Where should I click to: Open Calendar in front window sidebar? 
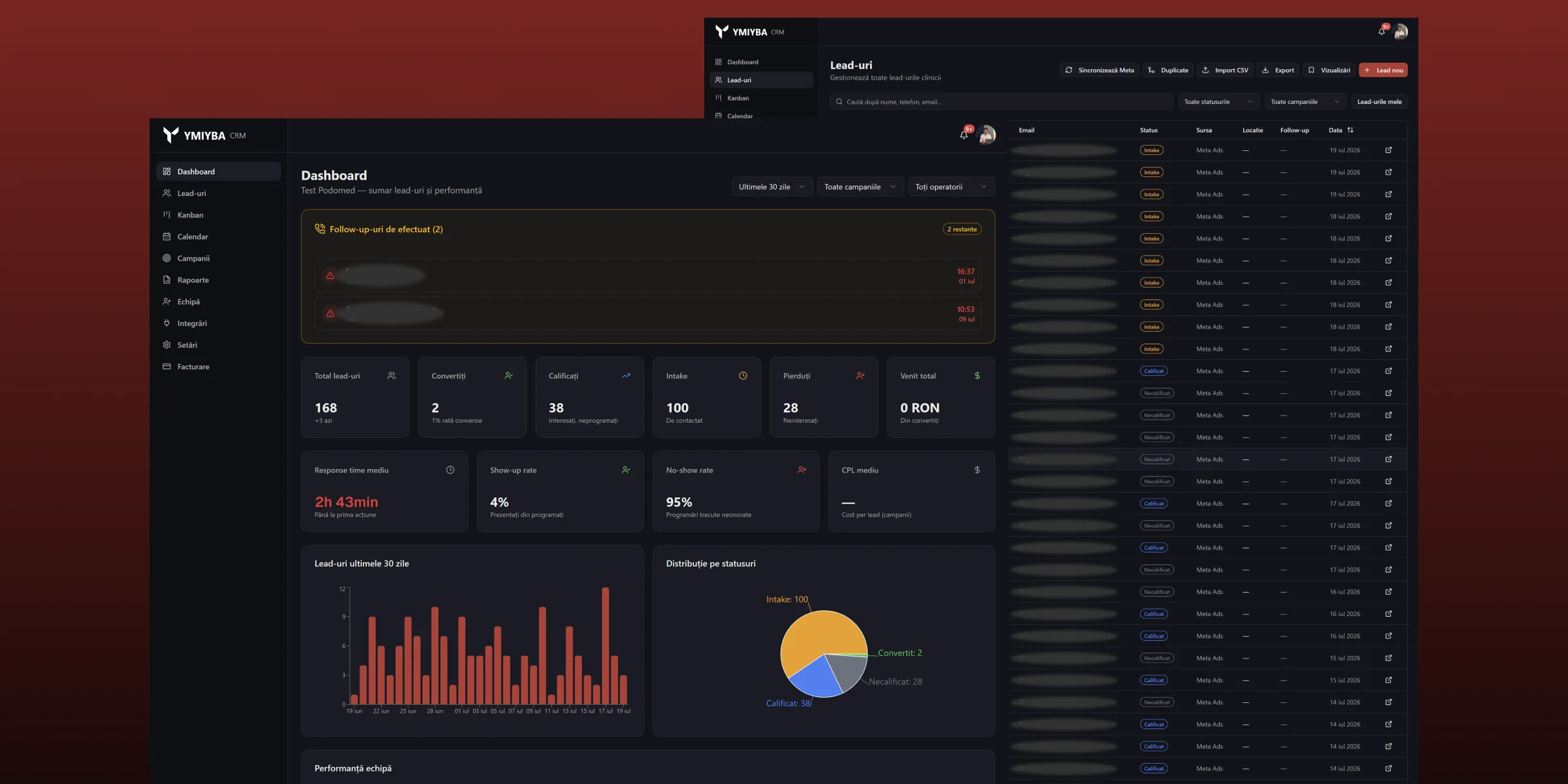[218, 237]
